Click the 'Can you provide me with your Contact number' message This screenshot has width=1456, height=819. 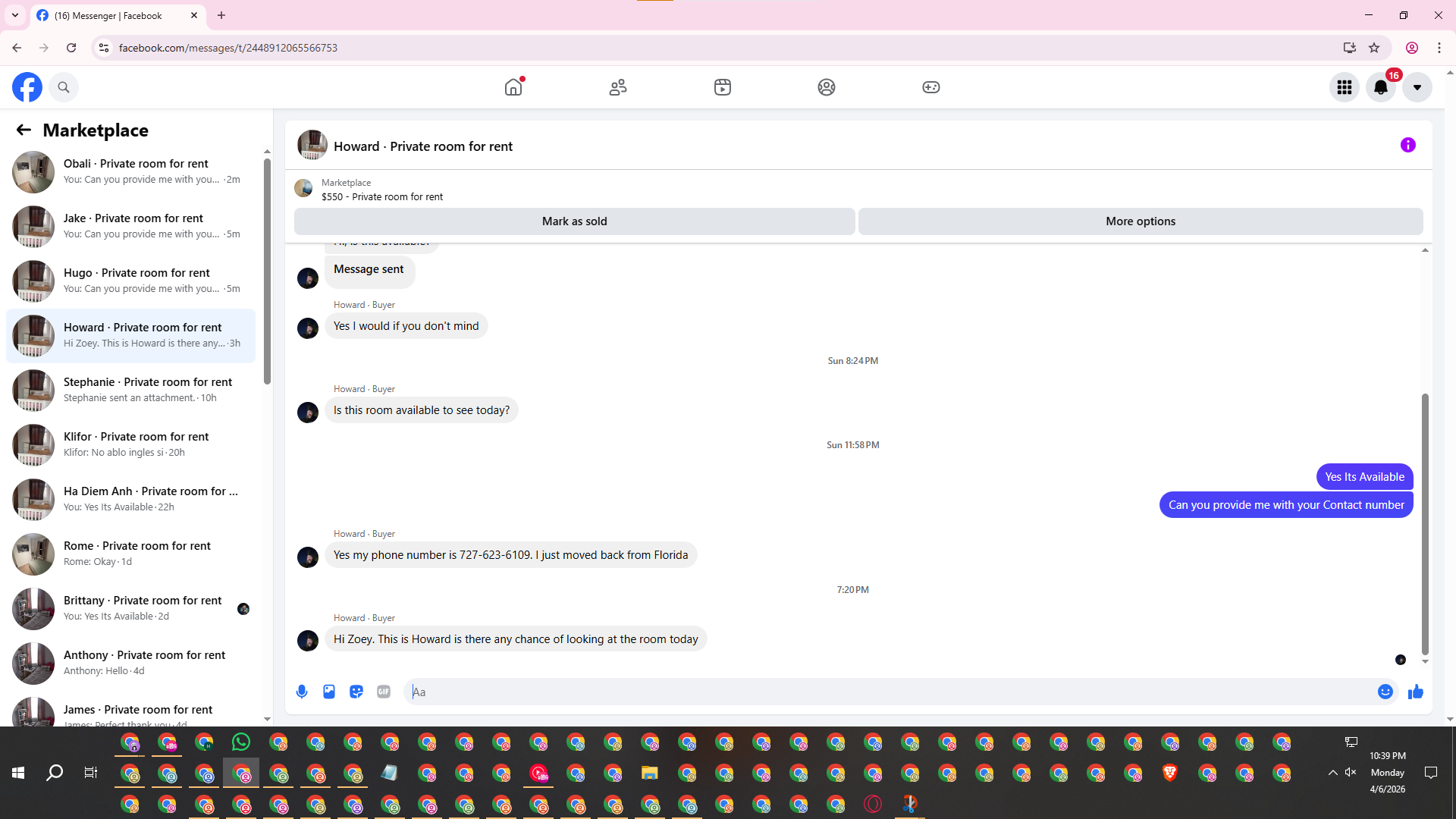point(1286,505)
